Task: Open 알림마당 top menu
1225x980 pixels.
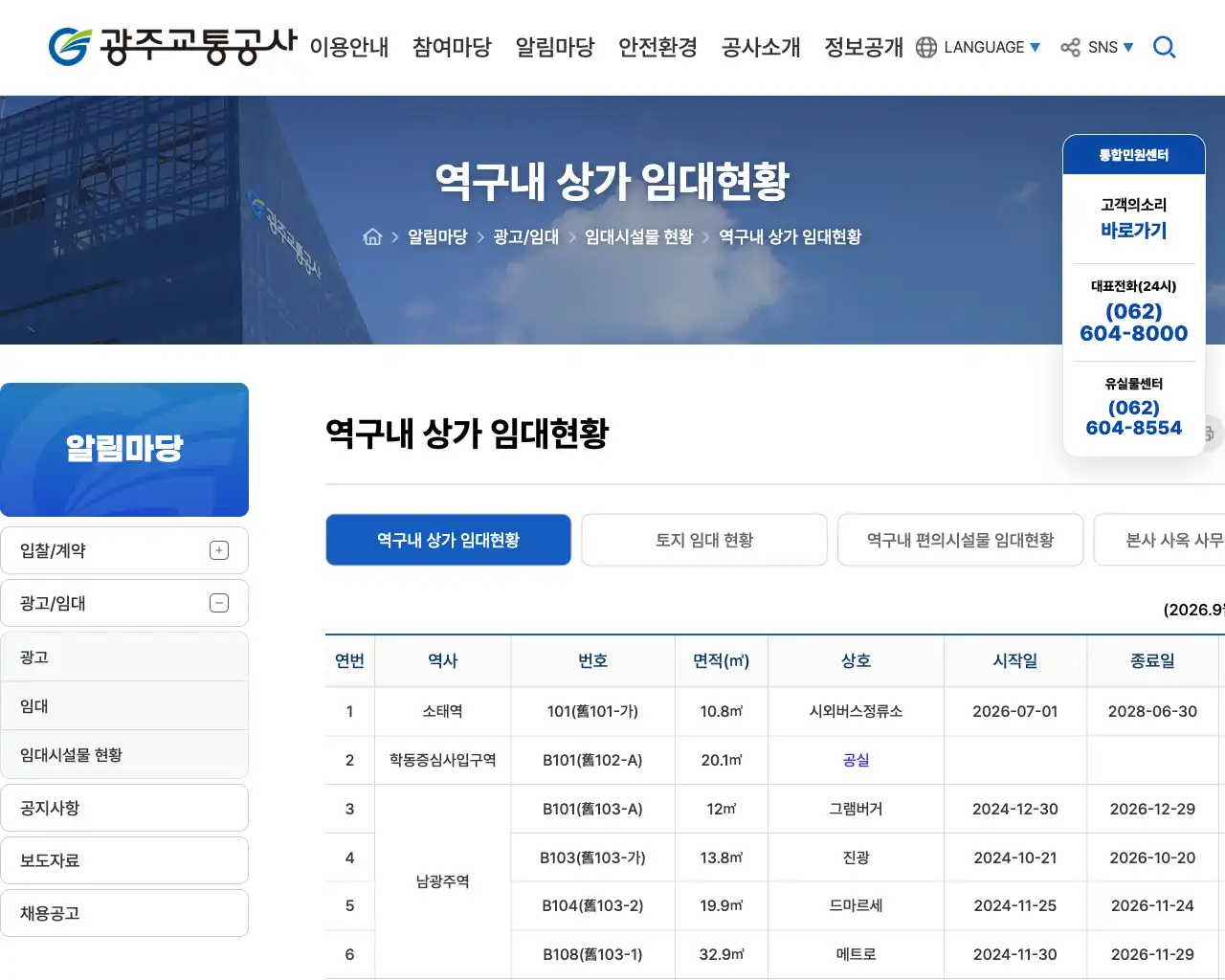Action: (x=555, y=47)
